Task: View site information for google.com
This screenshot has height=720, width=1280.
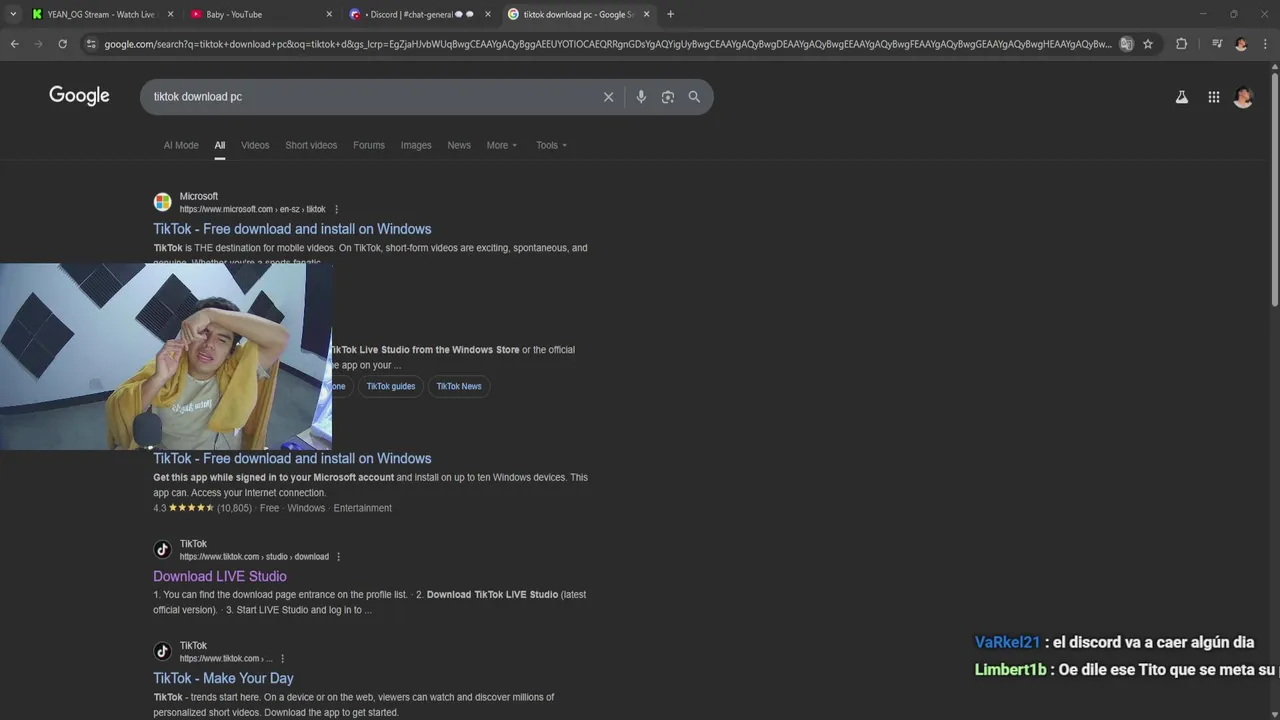Action: click(x=91, y=44)
